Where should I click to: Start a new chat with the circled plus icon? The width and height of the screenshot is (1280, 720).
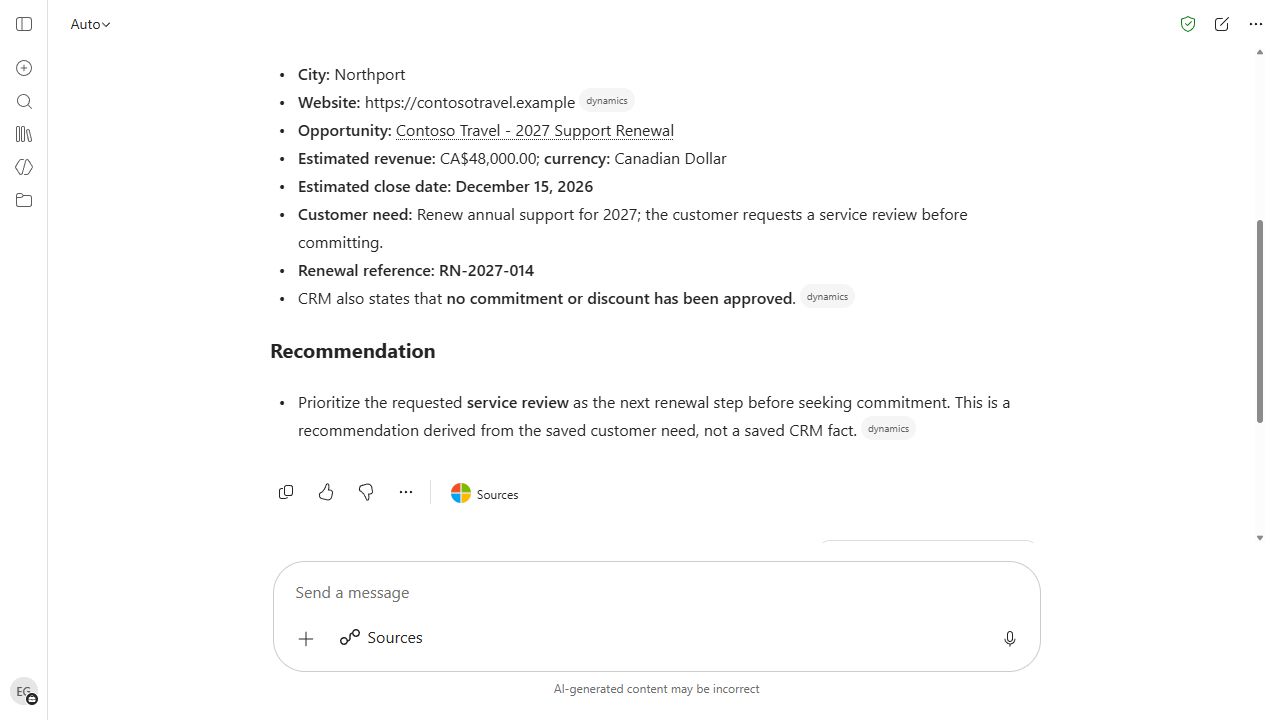(24, 68)
